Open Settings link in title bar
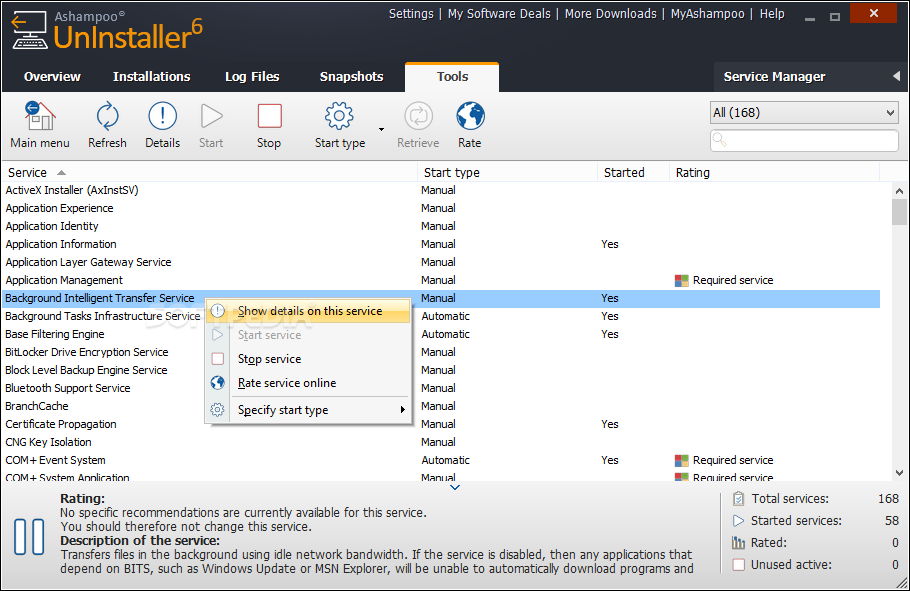 tap(411, 14)
